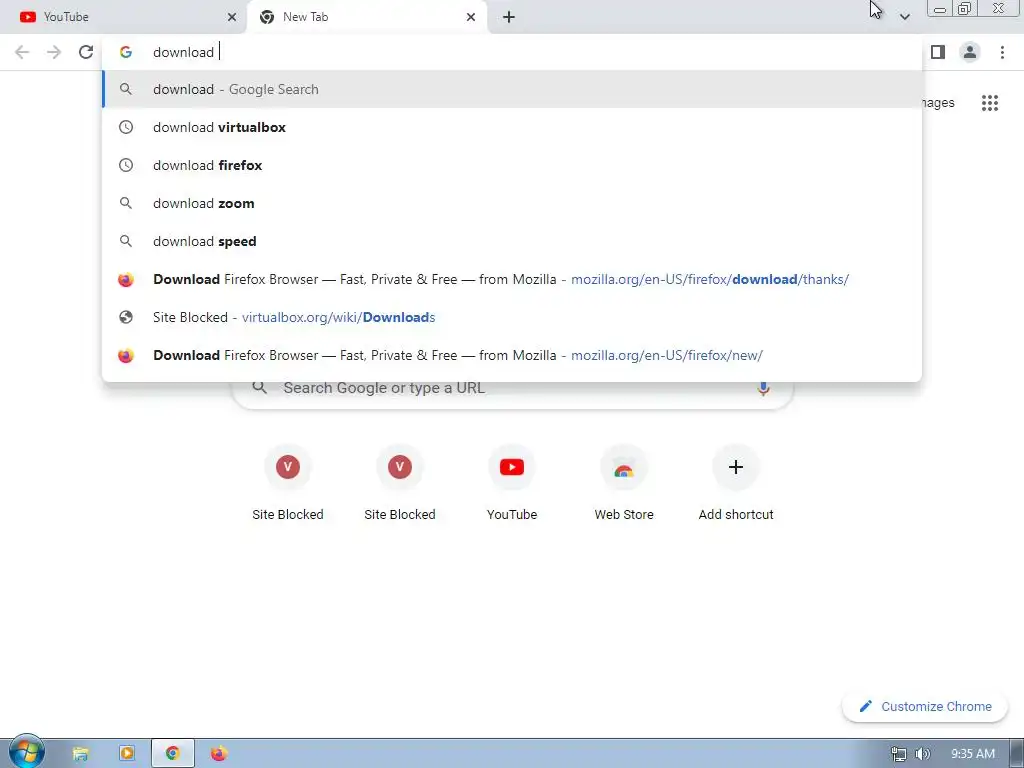
Task: Open the Windows Start orb
Action: [27, 752]
